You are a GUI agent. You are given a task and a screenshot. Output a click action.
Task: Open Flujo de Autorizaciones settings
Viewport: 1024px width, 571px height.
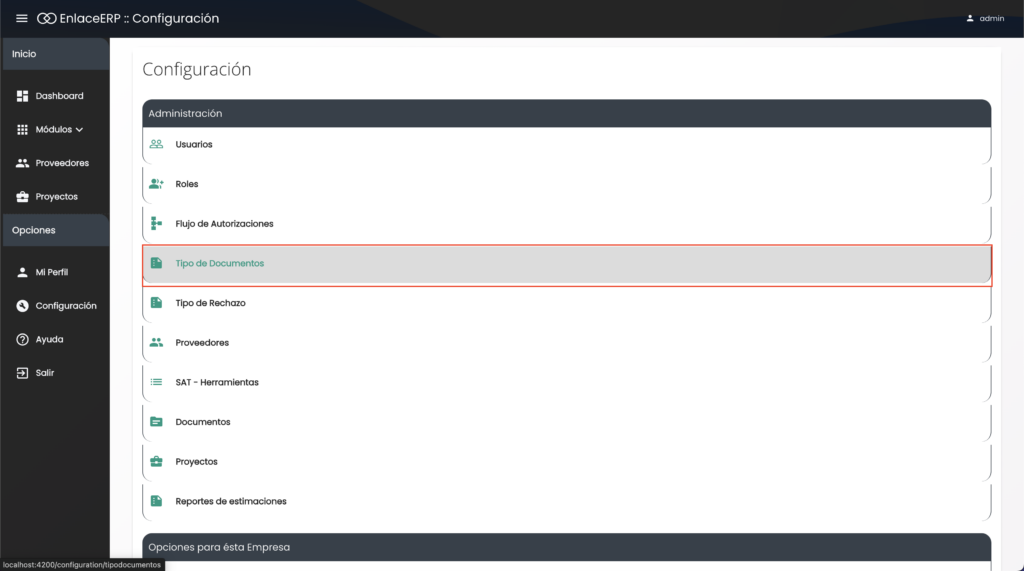pos(224,224)
